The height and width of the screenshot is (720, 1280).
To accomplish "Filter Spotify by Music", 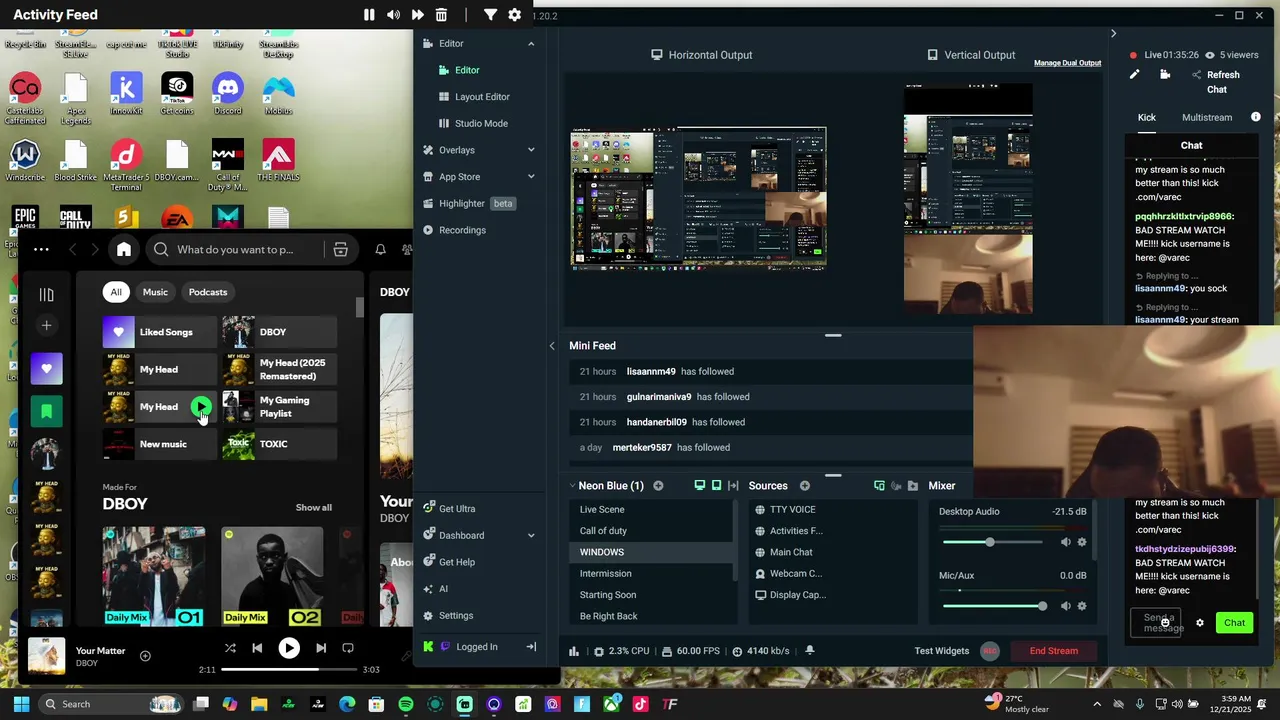I will pos(155,292).
